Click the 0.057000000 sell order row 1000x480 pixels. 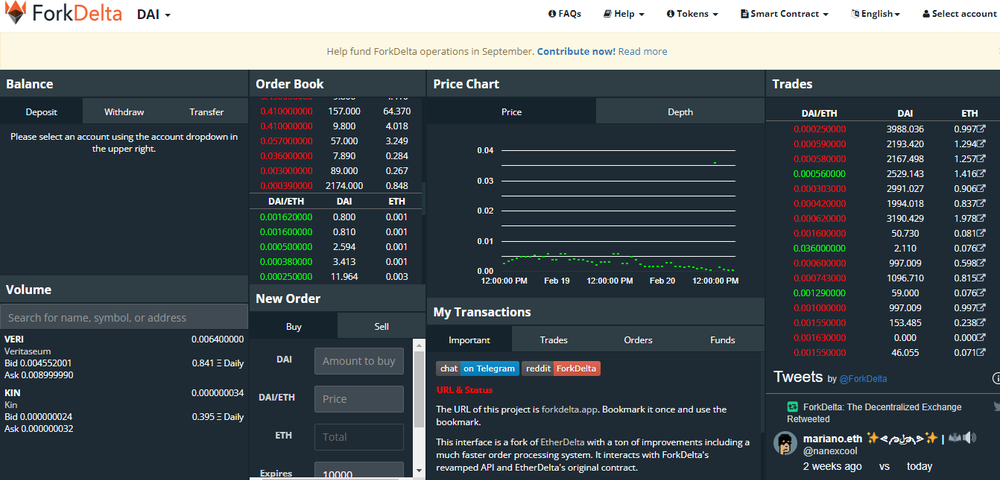335,141
